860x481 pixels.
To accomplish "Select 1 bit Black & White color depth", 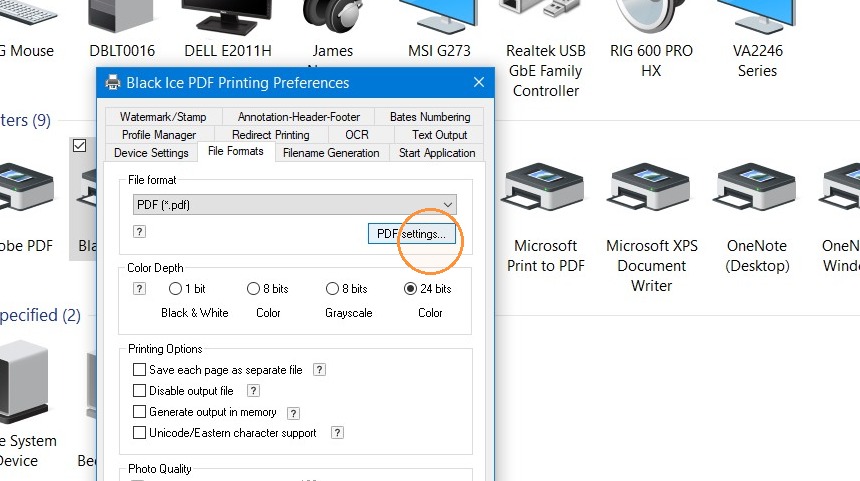I will [x=175, y=288].
